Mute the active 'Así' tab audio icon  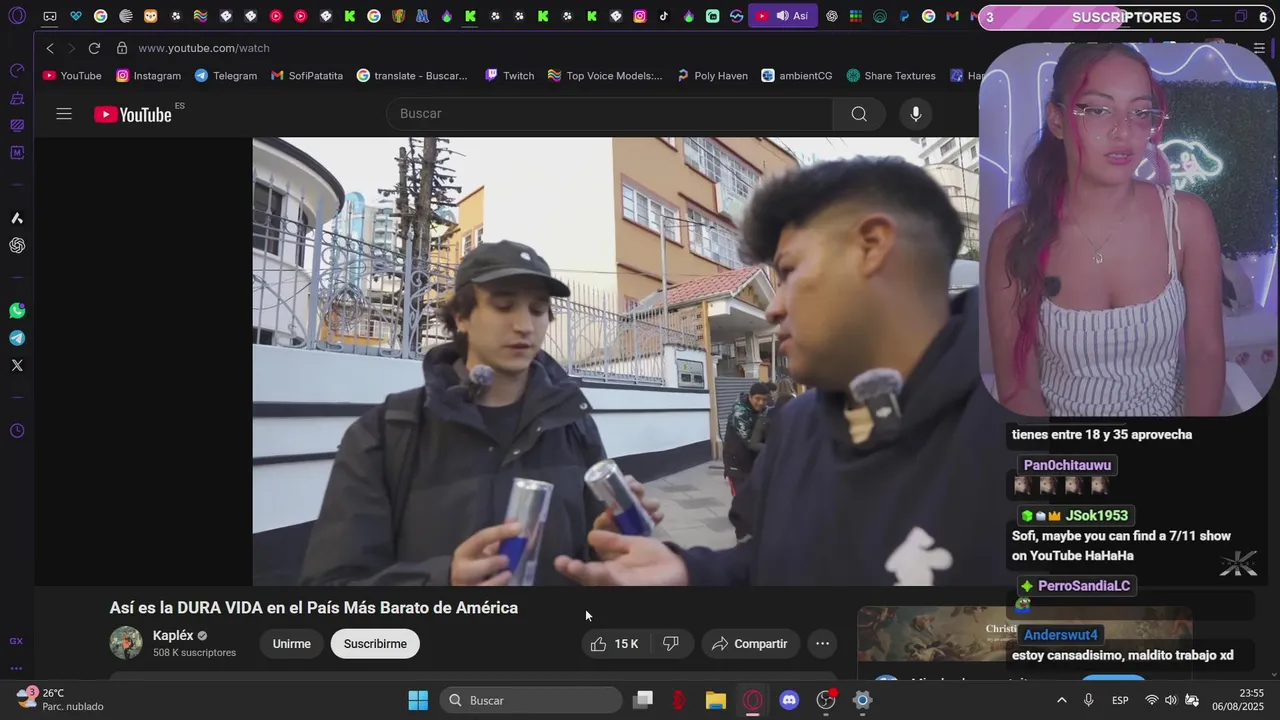(782, 16)
